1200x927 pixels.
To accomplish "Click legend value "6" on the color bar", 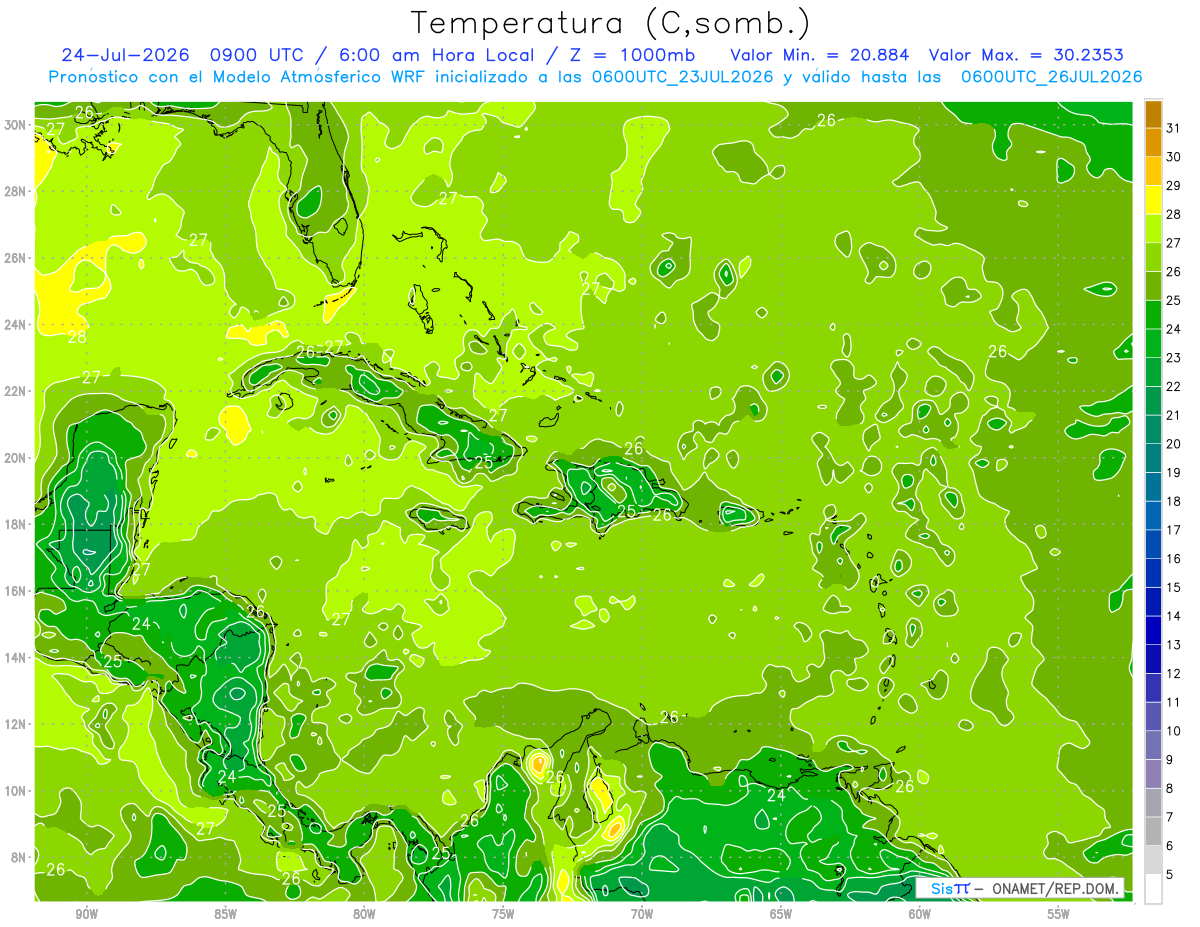I will (x=1171, y=846).
